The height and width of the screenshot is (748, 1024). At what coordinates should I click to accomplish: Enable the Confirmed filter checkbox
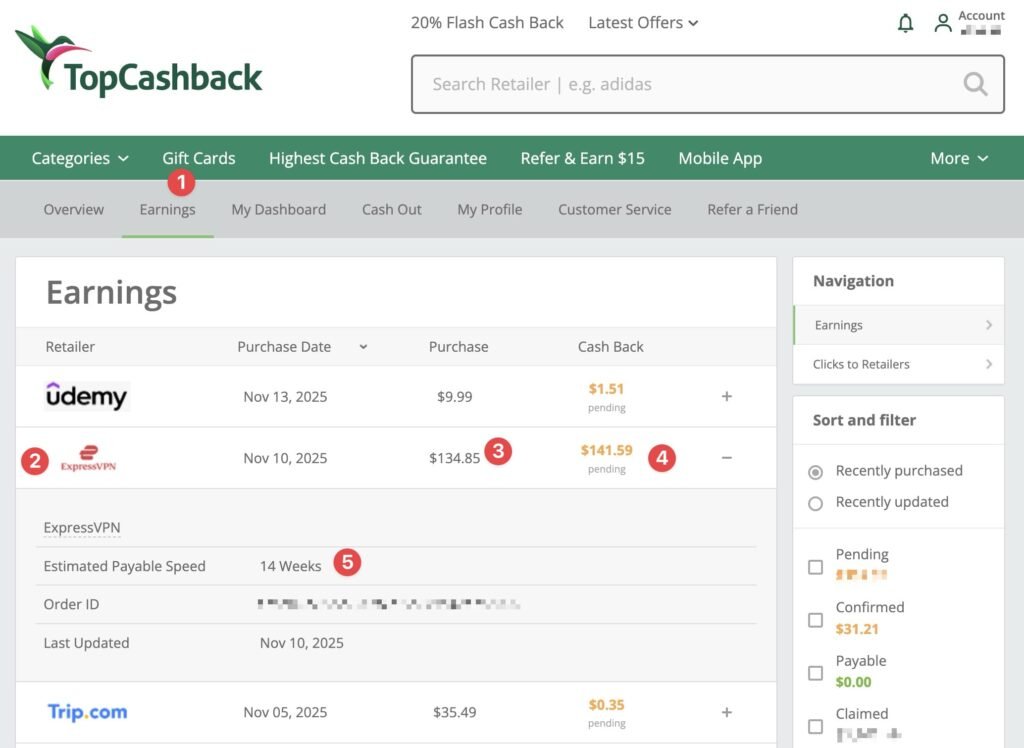815,620
